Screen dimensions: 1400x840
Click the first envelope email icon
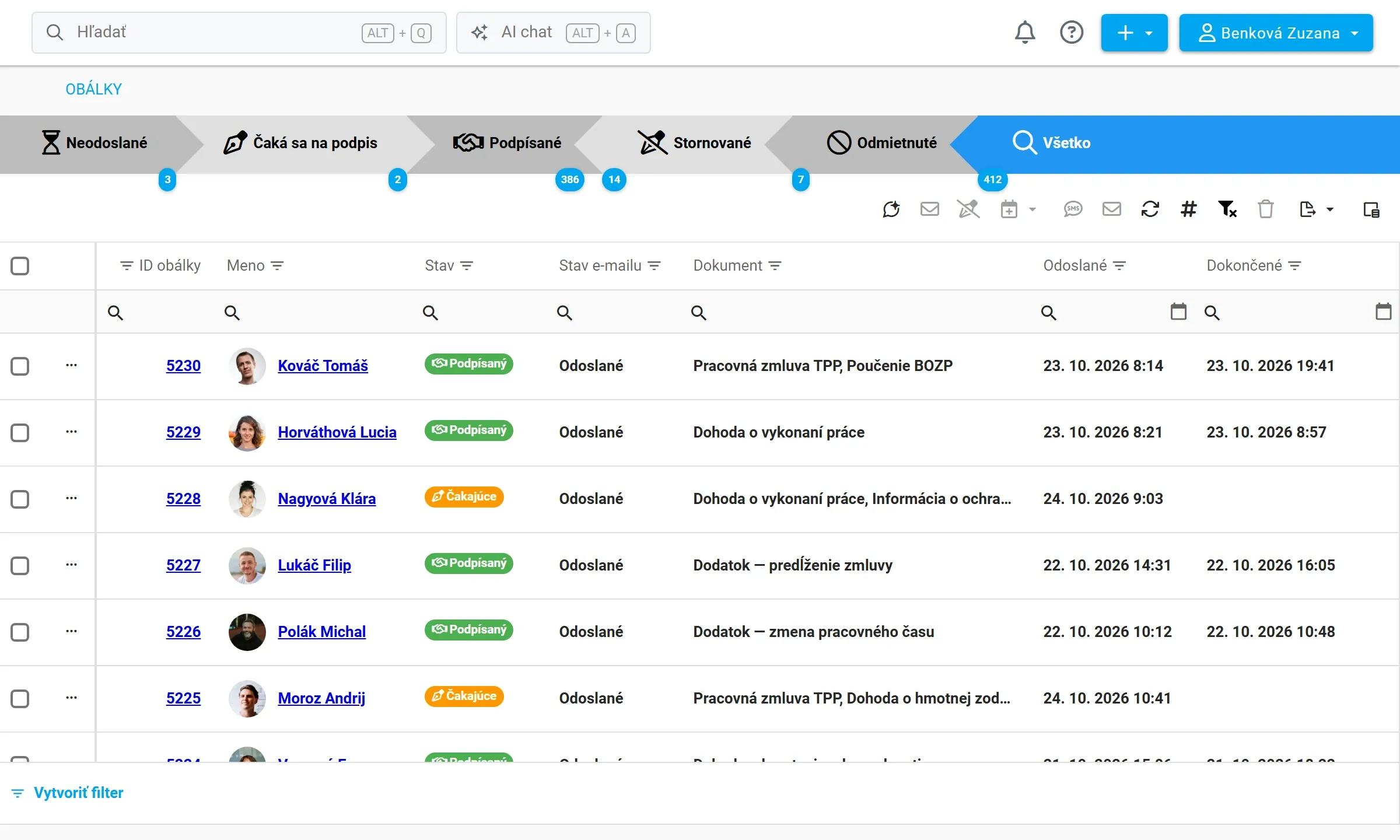[x=930, y=209]
